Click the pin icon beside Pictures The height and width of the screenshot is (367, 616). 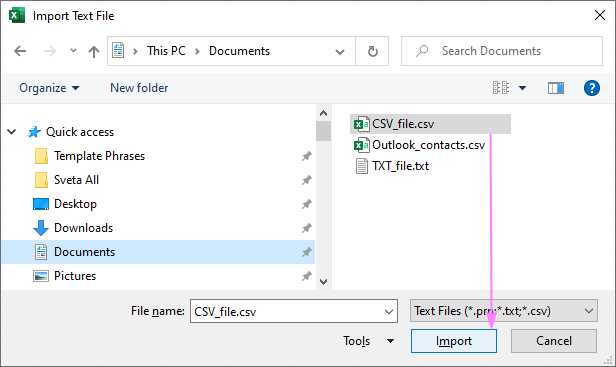click(306, 276)
